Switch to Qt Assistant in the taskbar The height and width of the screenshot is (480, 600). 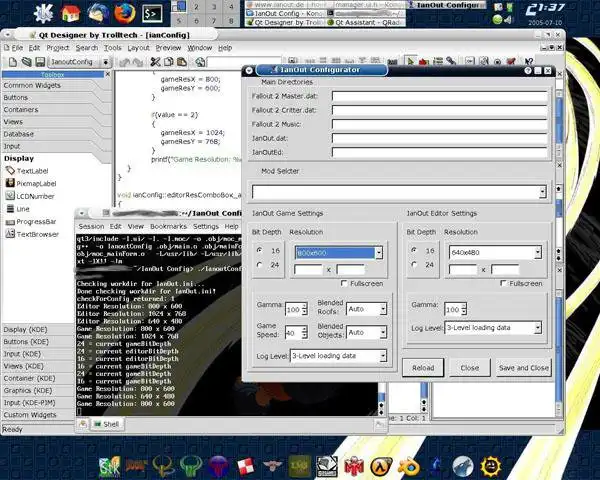coord(366,23)
